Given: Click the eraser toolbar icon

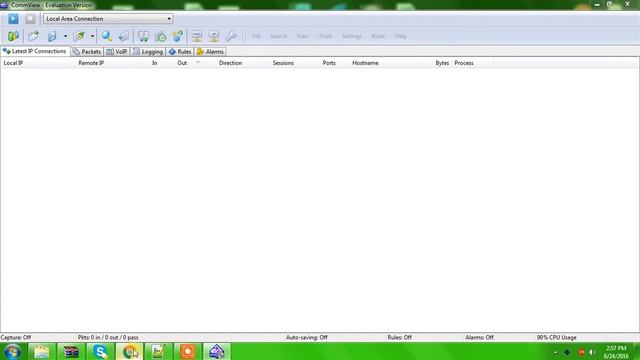Looking at the screenshot, I should pos(124,36).
